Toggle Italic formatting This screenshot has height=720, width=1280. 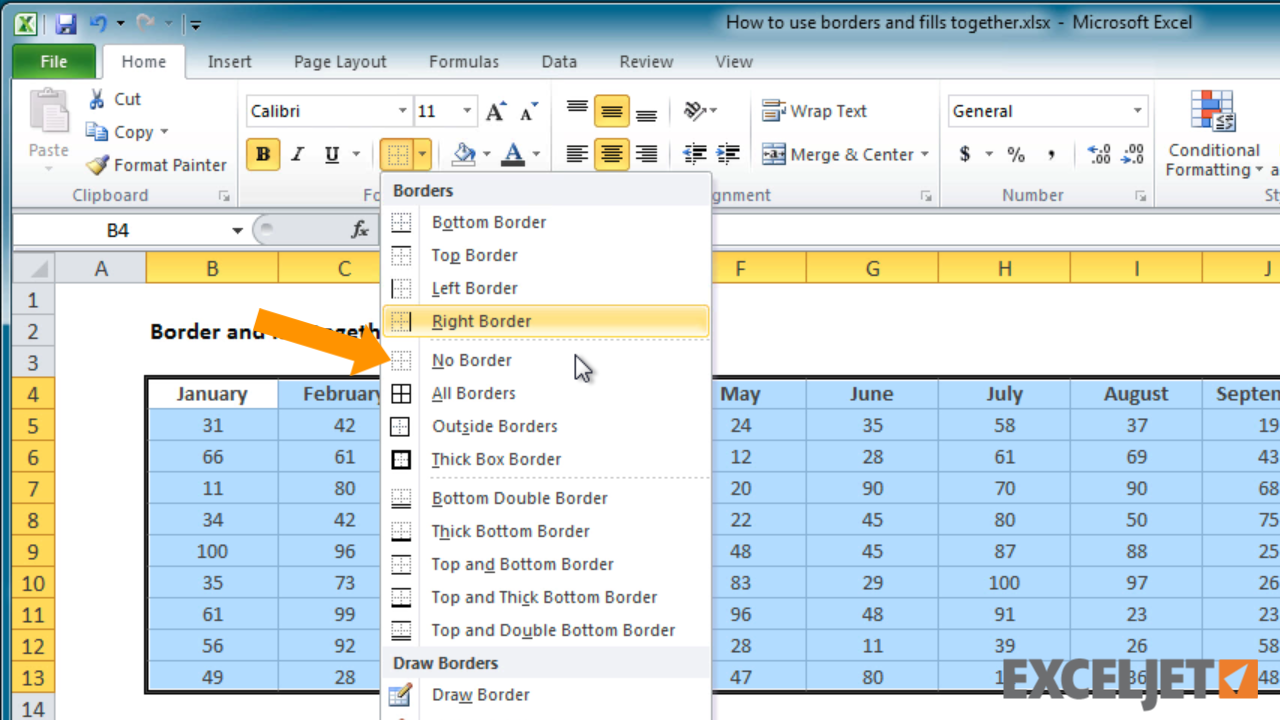(297, 154)
